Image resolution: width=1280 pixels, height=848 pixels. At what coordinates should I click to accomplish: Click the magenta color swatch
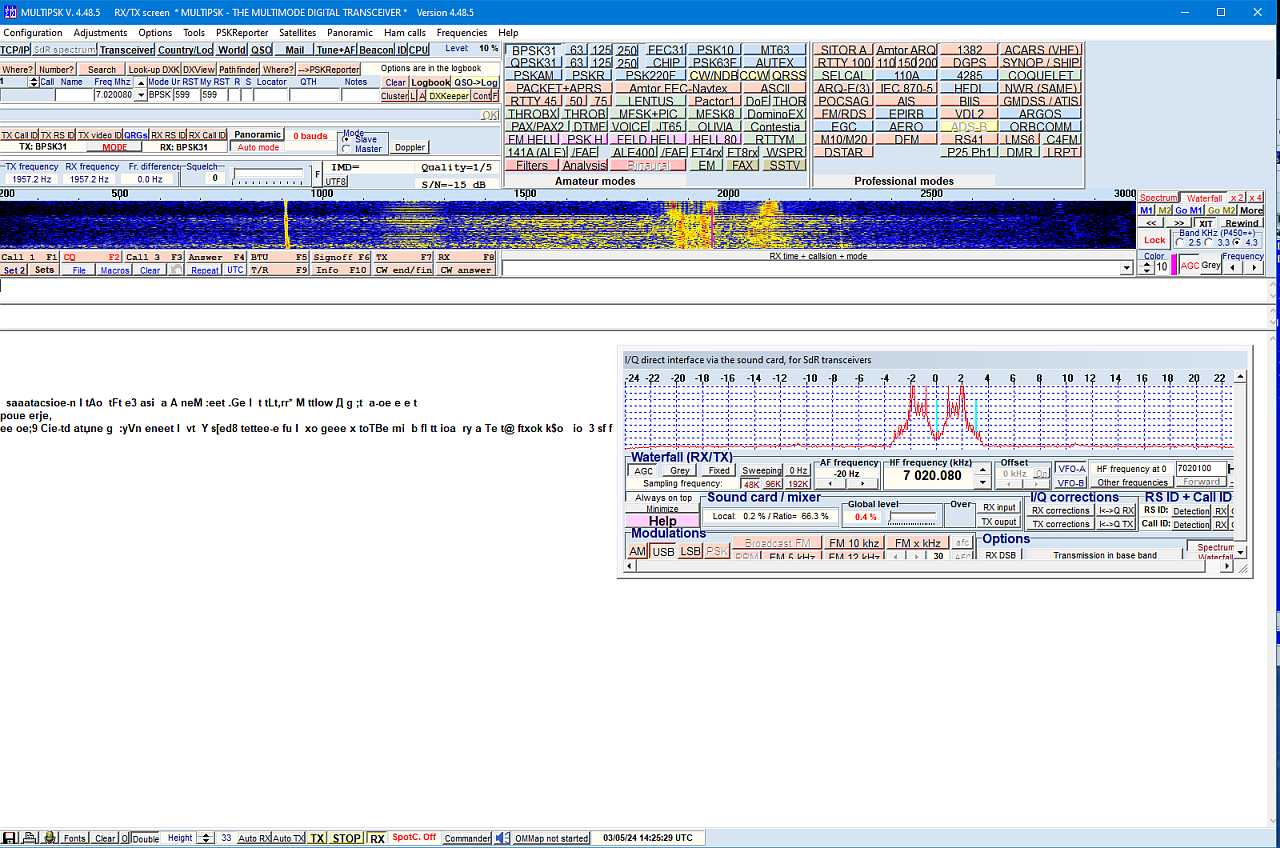[x=1174, y=265]
